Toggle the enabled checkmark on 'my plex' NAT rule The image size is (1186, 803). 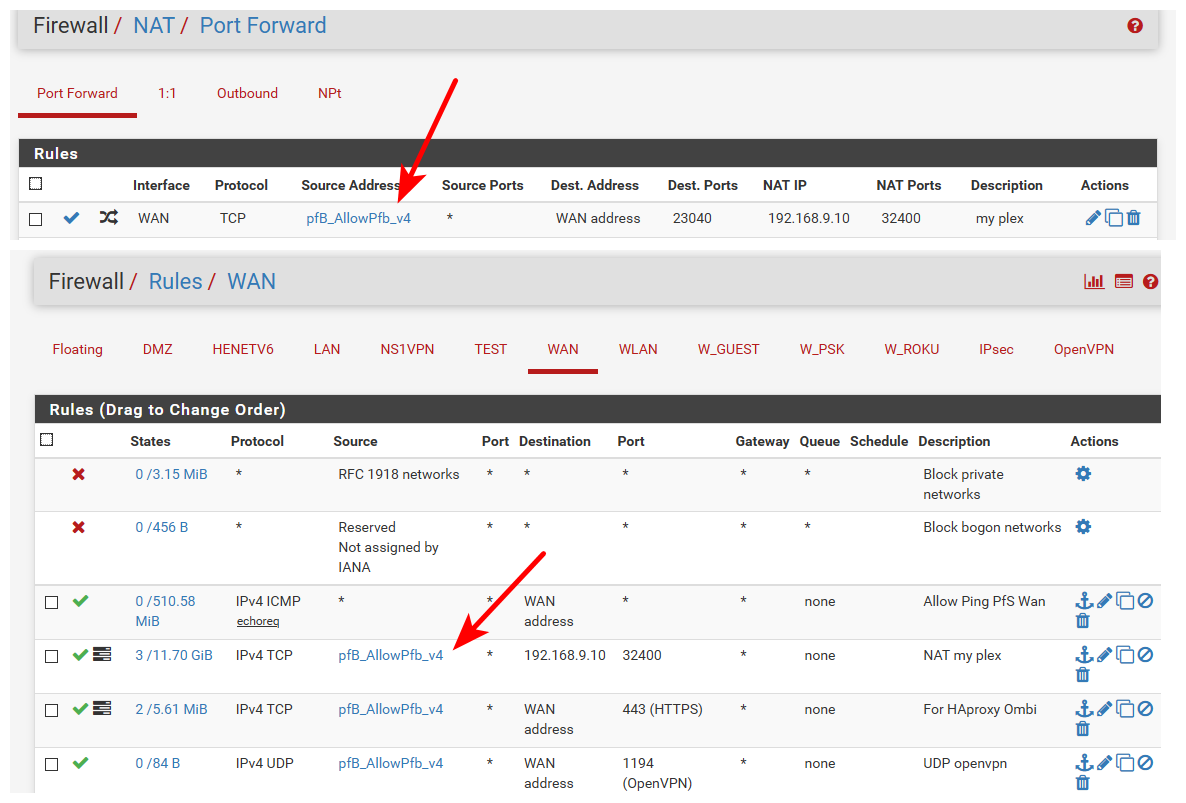[71, 218]
